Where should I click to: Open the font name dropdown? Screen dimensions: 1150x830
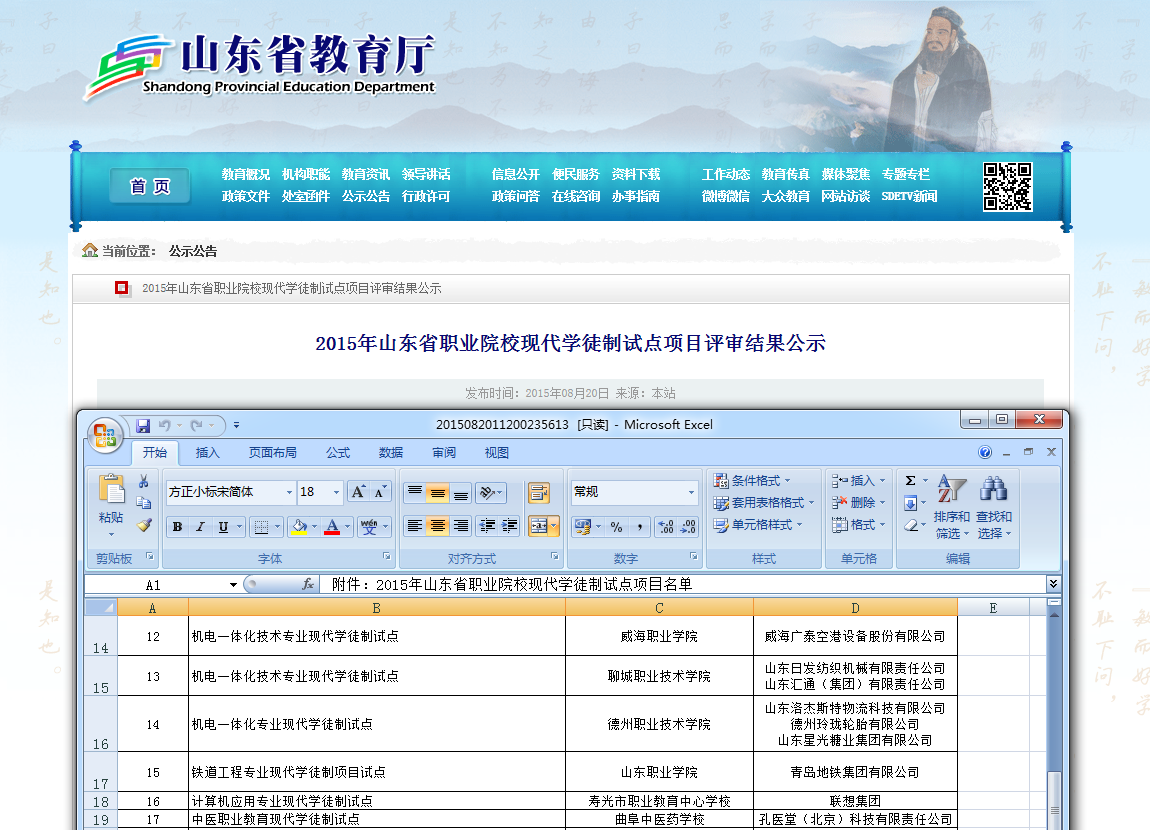[289, 492]
